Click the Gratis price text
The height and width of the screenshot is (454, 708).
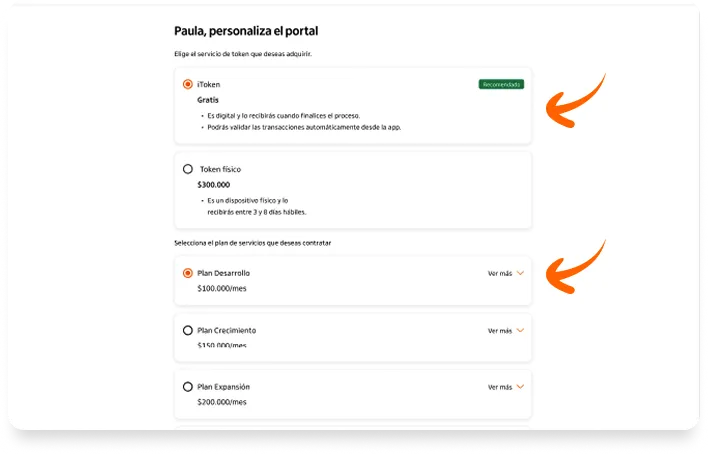pos(208,100)
